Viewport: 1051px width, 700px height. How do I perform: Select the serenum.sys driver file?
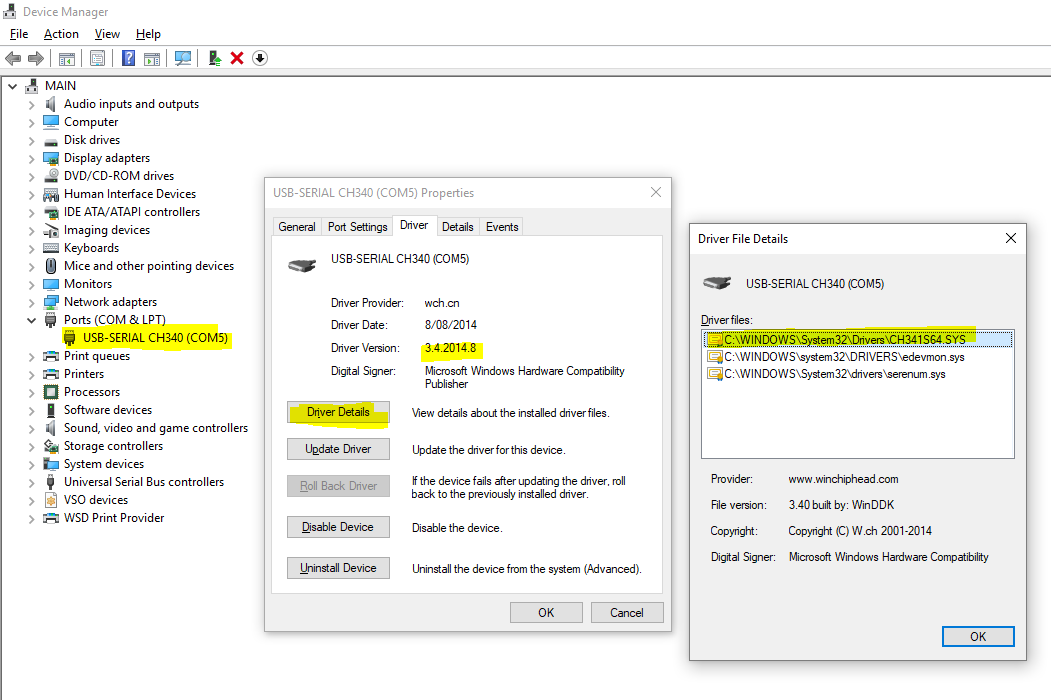tap(834, 374)
